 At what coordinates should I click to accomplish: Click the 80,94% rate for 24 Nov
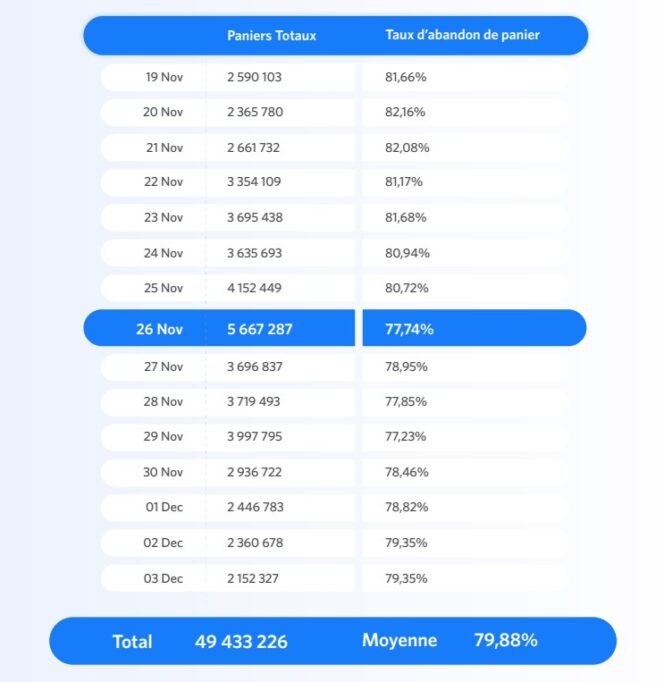tap(407, 253)
